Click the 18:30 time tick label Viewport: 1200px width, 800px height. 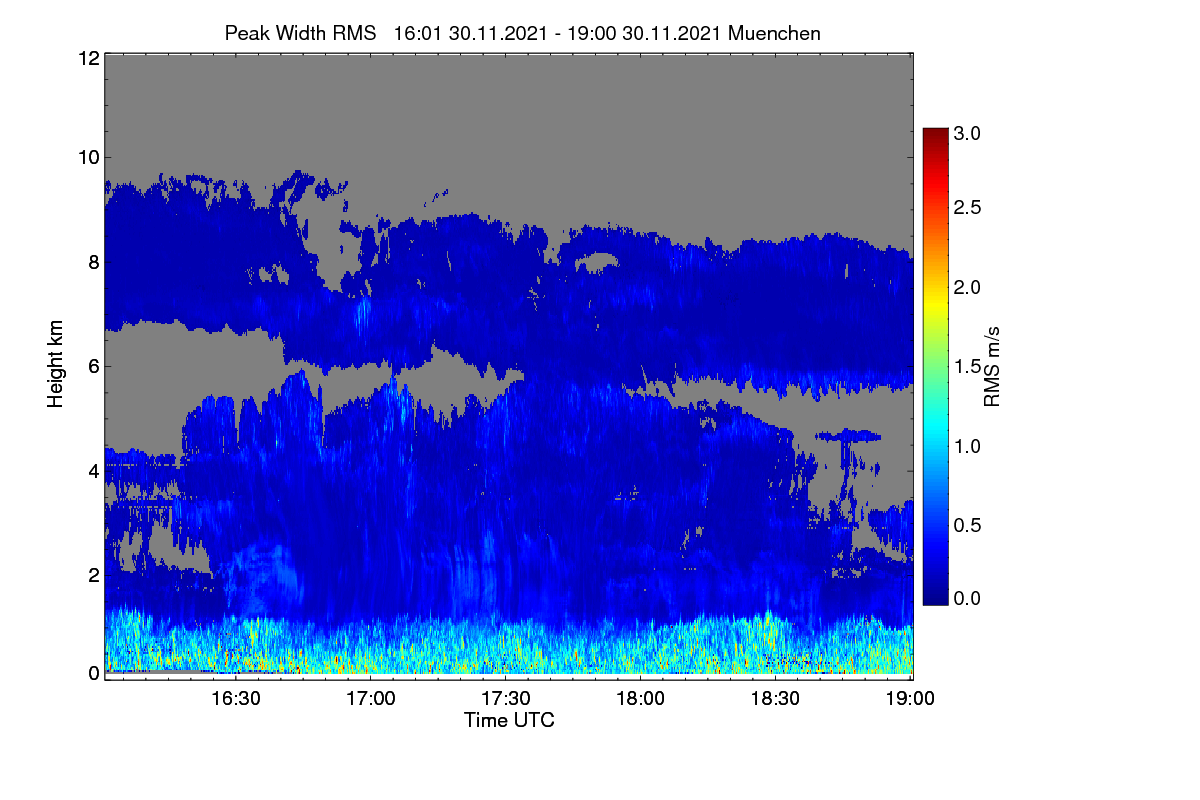776,699
